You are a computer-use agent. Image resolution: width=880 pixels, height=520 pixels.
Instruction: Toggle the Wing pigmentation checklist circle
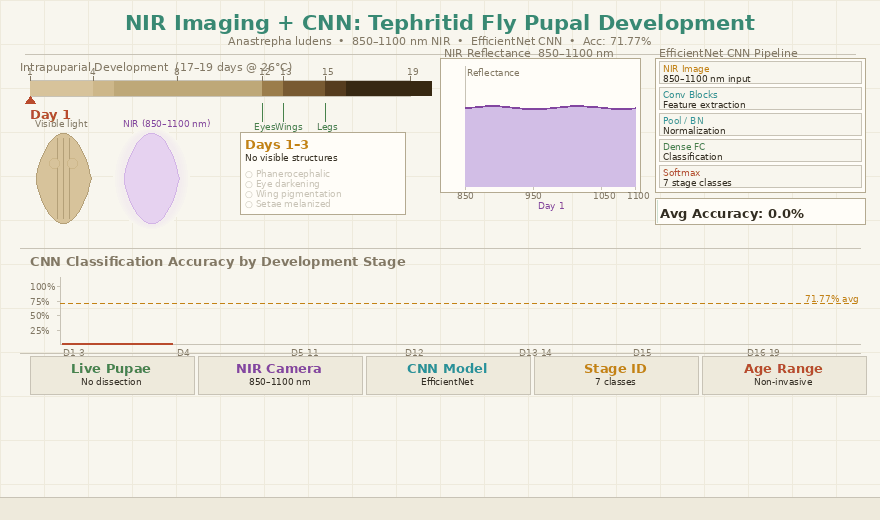[249, 195]
